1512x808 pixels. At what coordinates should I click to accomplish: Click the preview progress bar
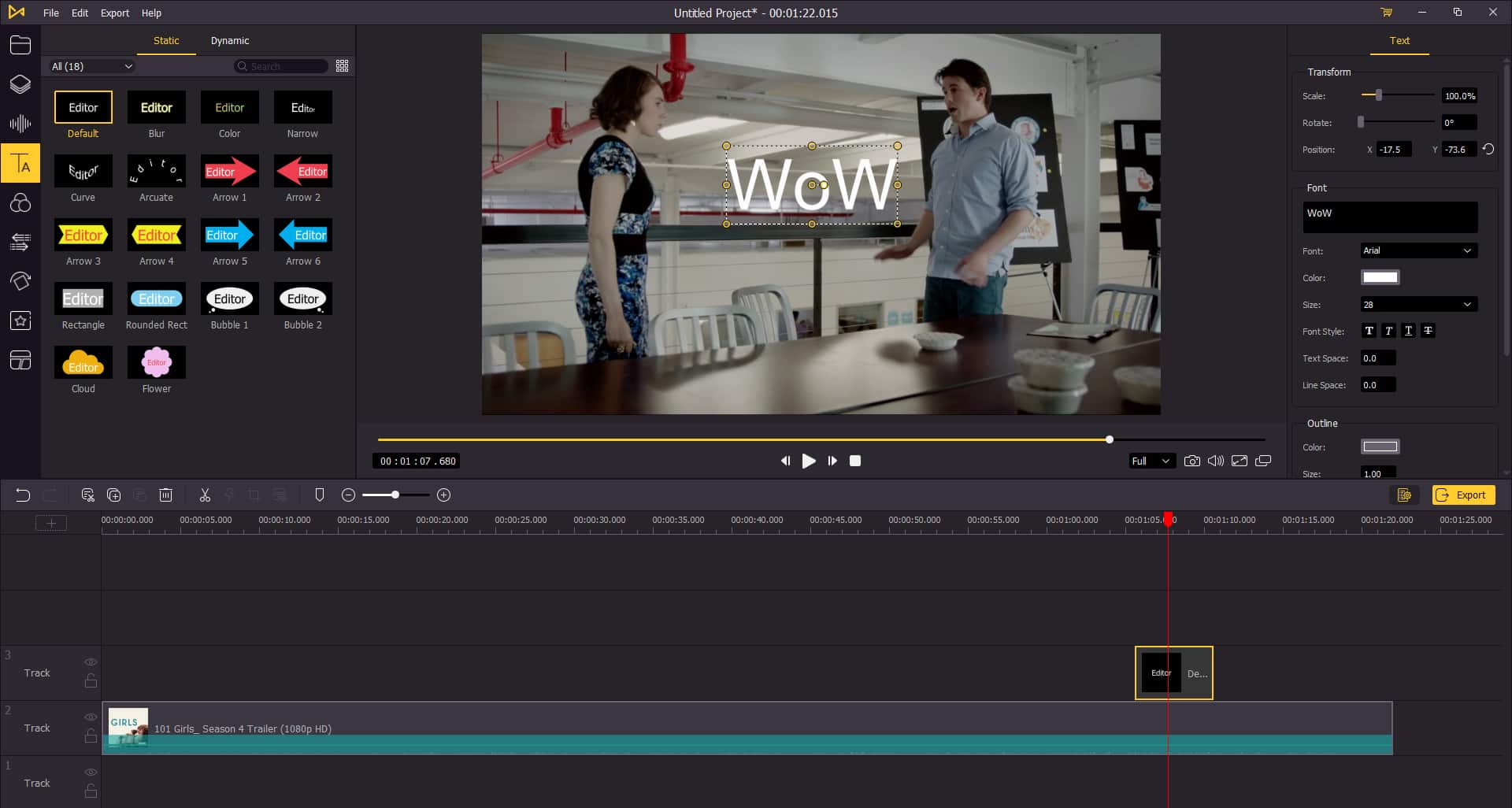821,439
